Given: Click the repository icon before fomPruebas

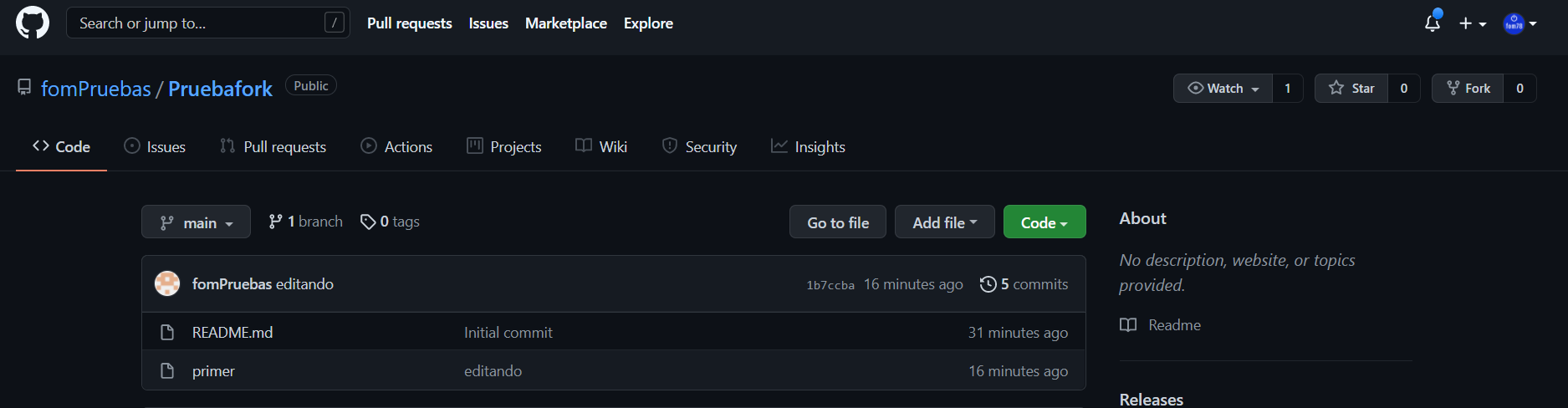Looking at the screenshot, I should [x=24, y=88].
